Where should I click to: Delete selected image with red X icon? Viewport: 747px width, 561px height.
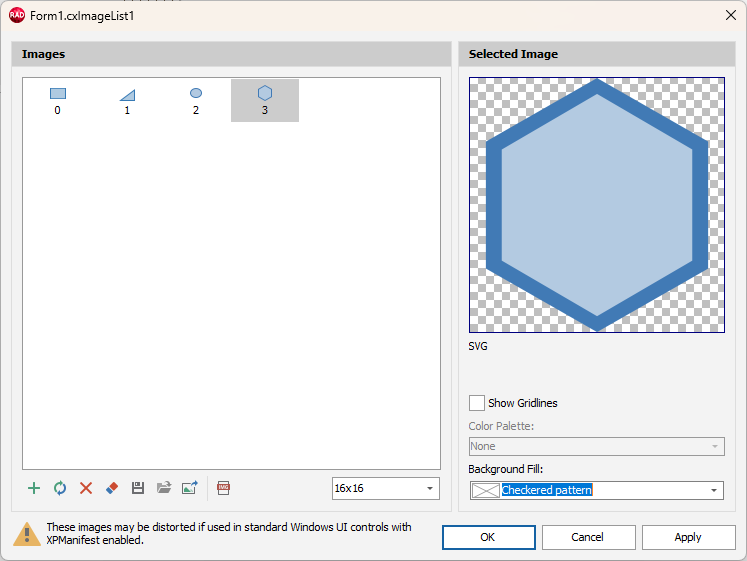click(86, 488)
